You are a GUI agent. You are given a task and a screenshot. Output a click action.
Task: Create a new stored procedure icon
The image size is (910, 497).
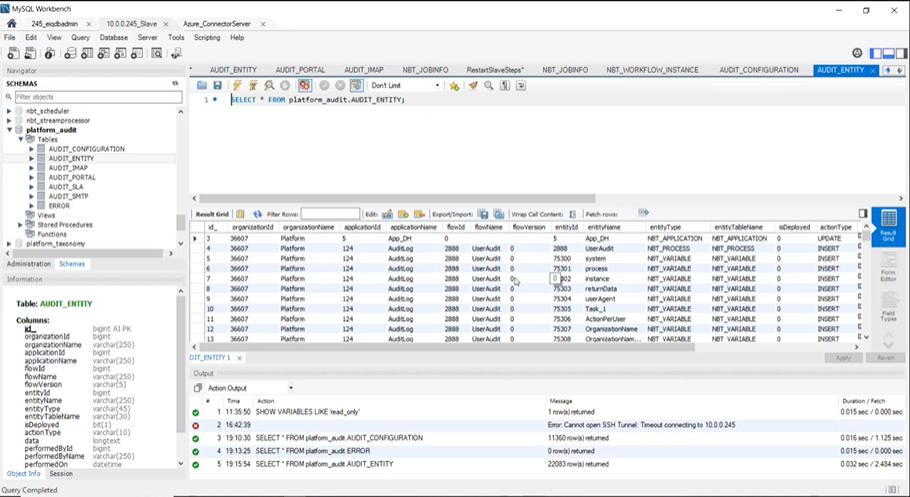(x=120, y=53)
